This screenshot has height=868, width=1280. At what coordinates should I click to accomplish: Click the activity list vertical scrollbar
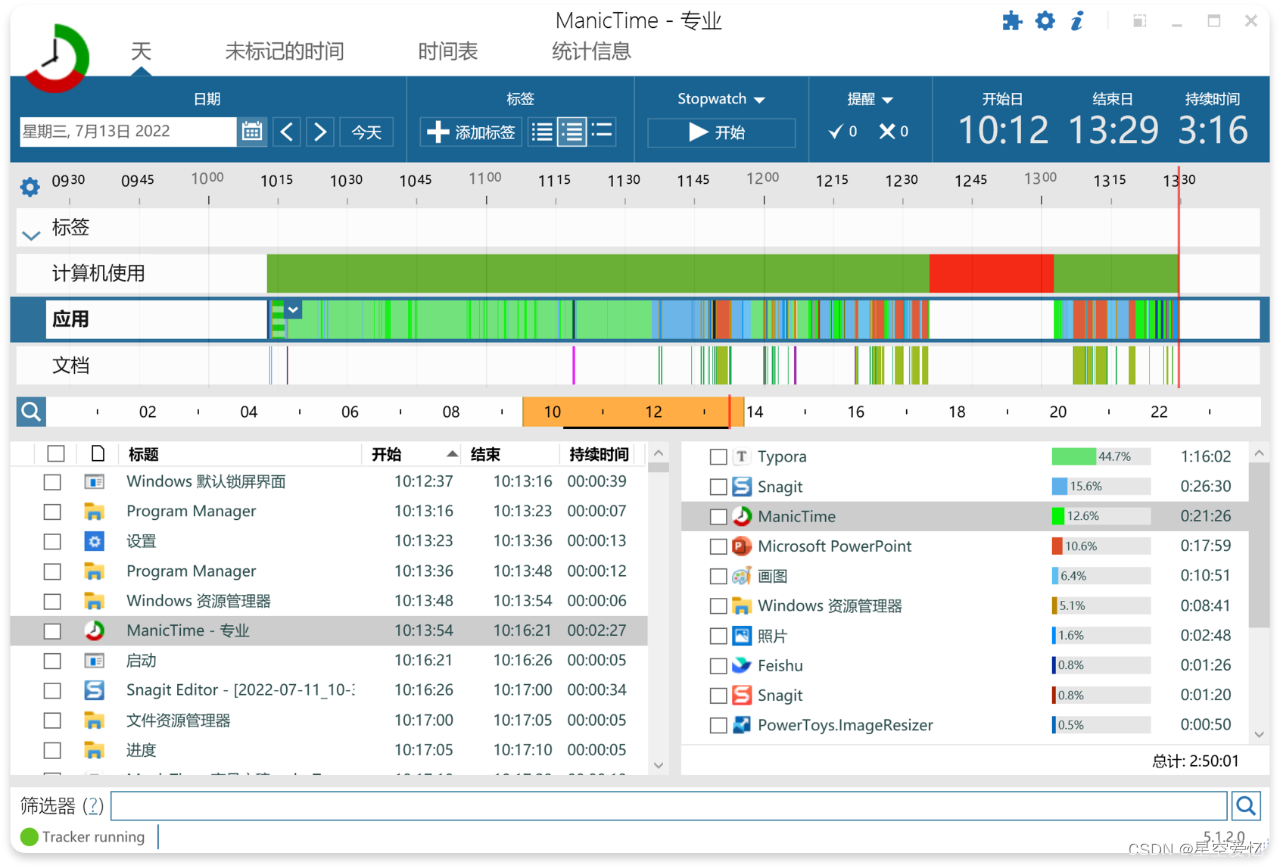click(x=658, y=609)
